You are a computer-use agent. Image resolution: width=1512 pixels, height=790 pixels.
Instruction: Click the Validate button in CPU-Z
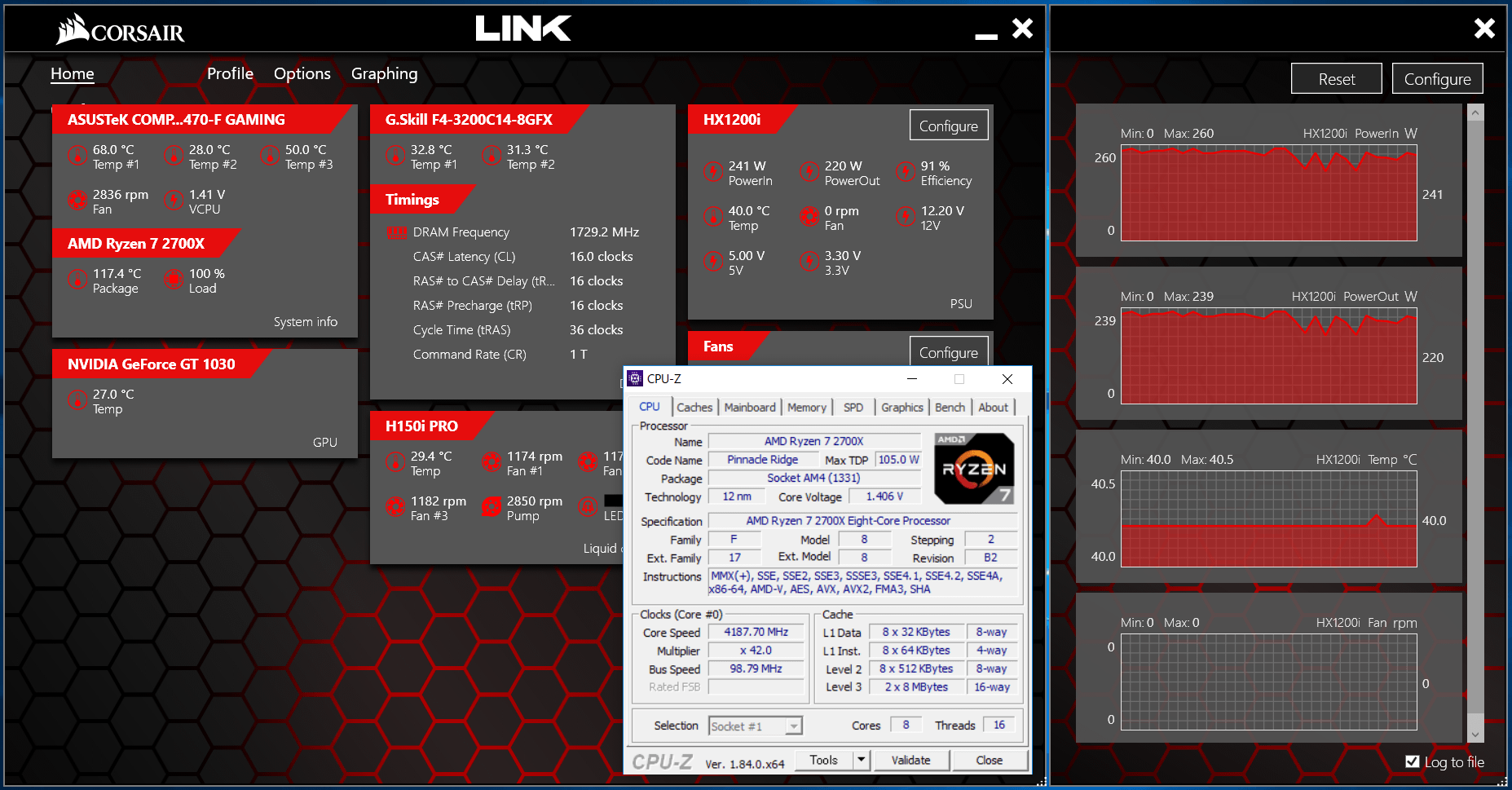910,760
